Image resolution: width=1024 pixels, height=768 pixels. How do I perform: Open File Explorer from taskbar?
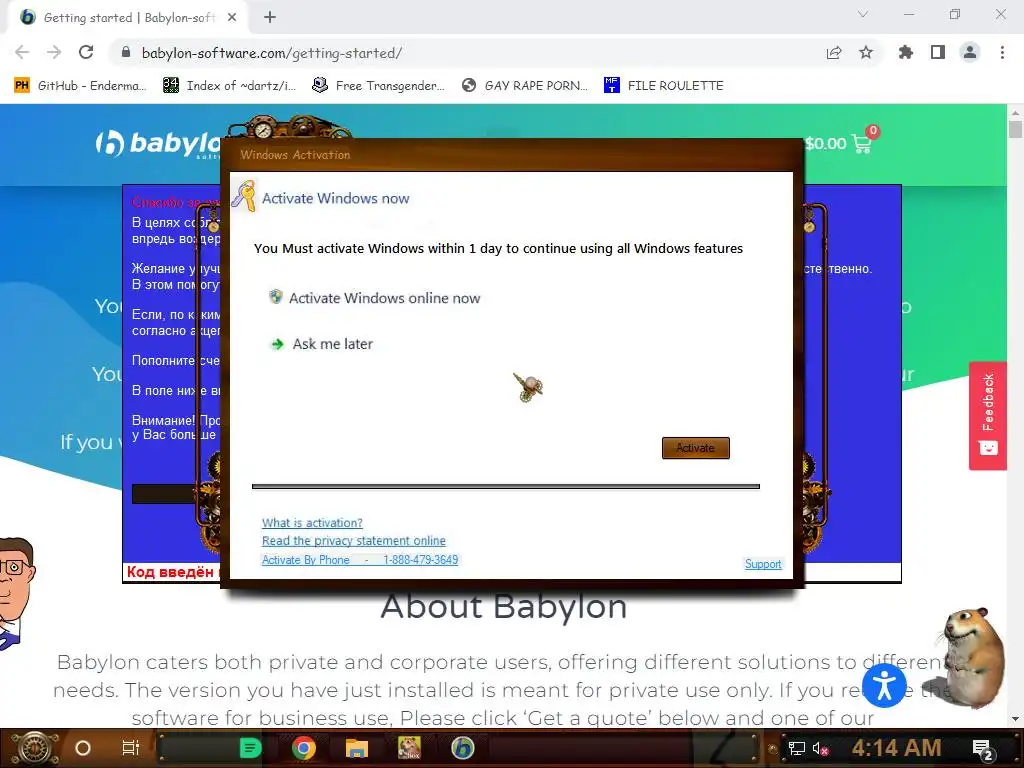(x=357, y=748)
